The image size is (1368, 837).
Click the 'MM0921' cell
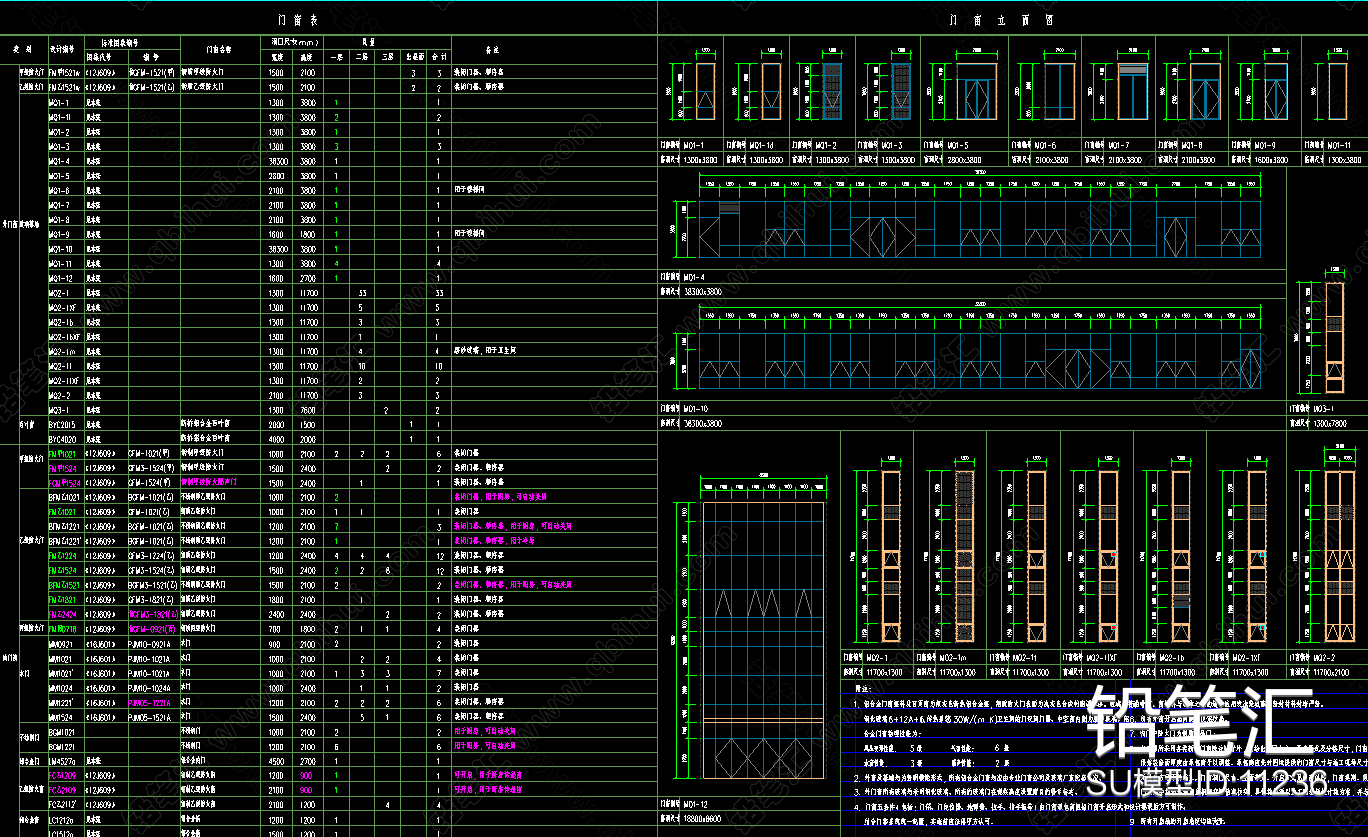pos(60,644)
